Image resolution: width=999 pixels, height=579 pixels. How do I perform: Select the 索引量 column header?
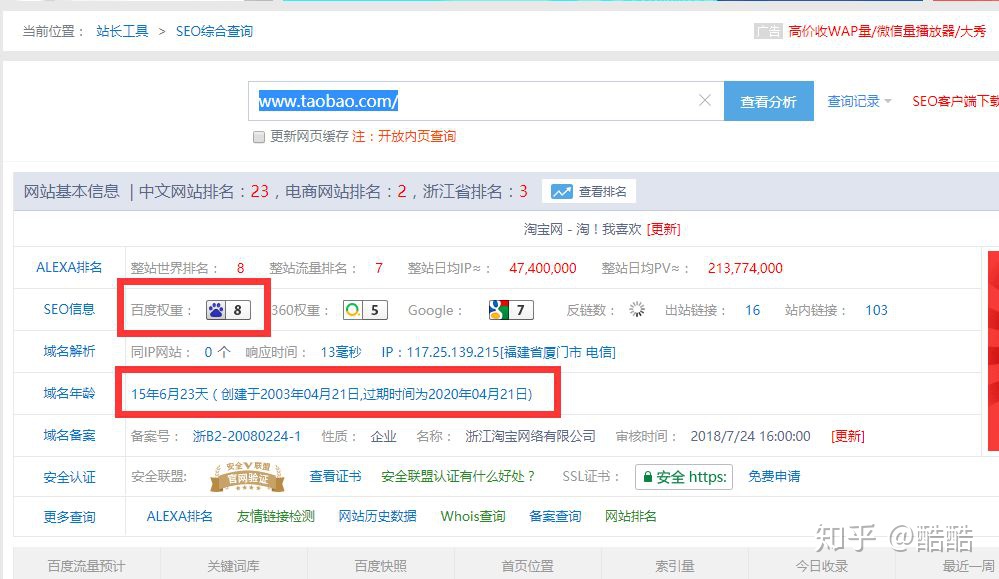pos(675,566)
